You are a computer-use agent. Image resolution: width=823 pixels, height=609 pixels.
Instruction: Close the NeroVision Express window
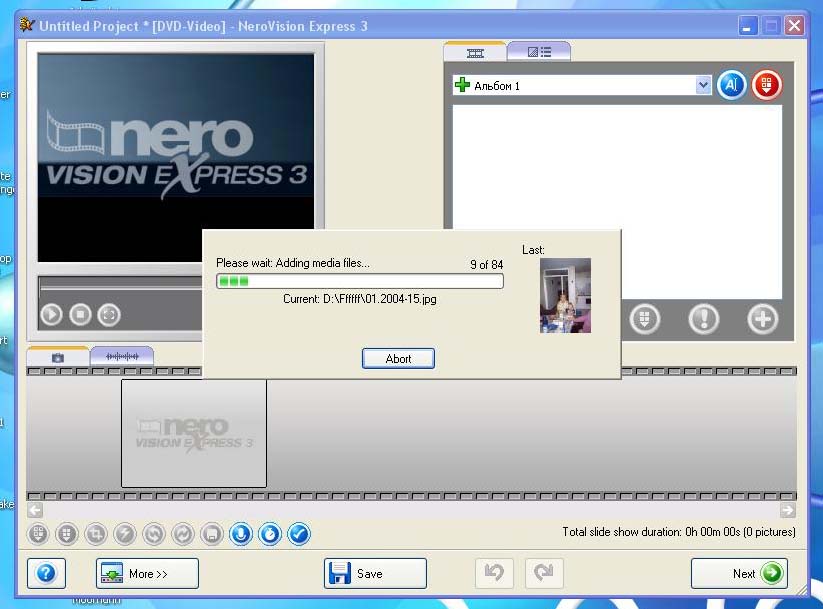coord(795,25)
